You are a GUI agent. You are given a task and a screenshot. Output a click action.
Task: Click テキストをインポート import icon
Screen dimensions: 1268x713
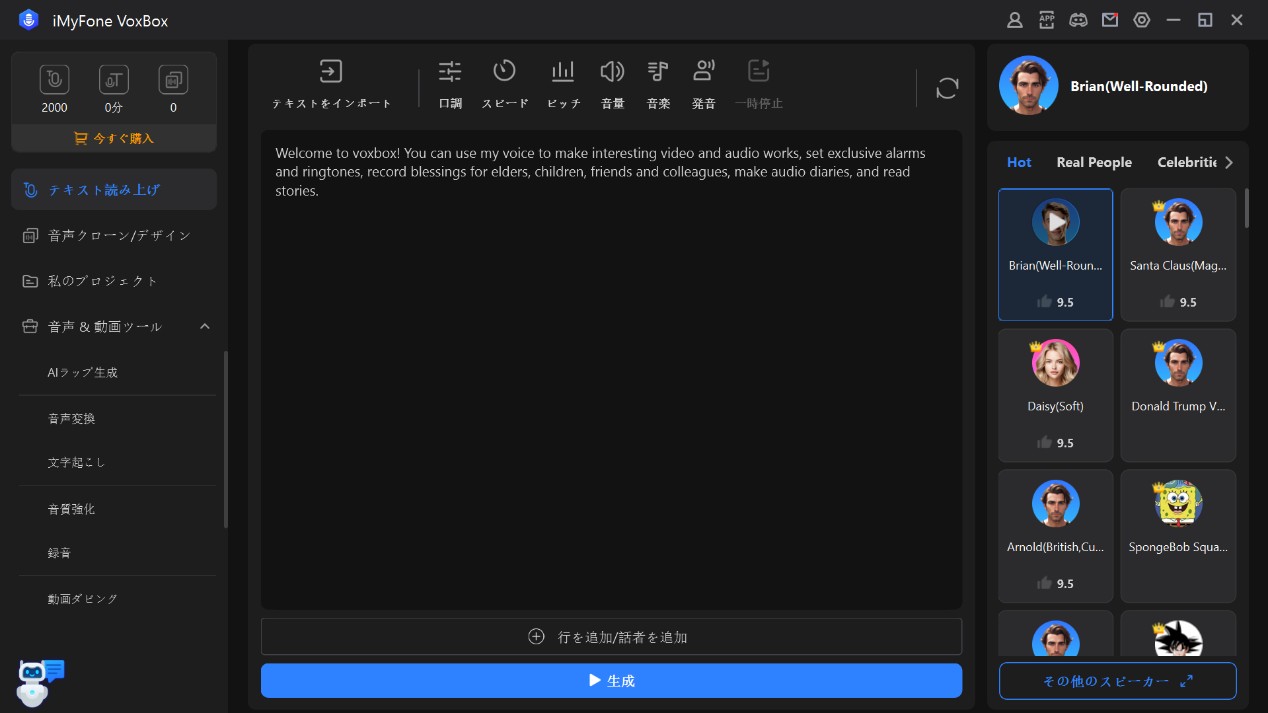(331, 71)
